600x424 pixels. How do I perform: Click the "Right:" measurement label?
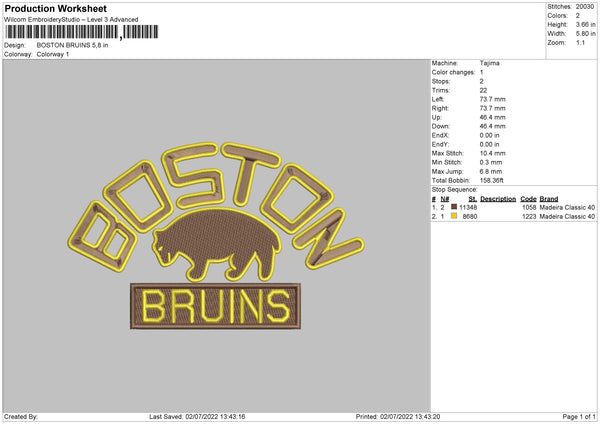click(x=440, y=108)
